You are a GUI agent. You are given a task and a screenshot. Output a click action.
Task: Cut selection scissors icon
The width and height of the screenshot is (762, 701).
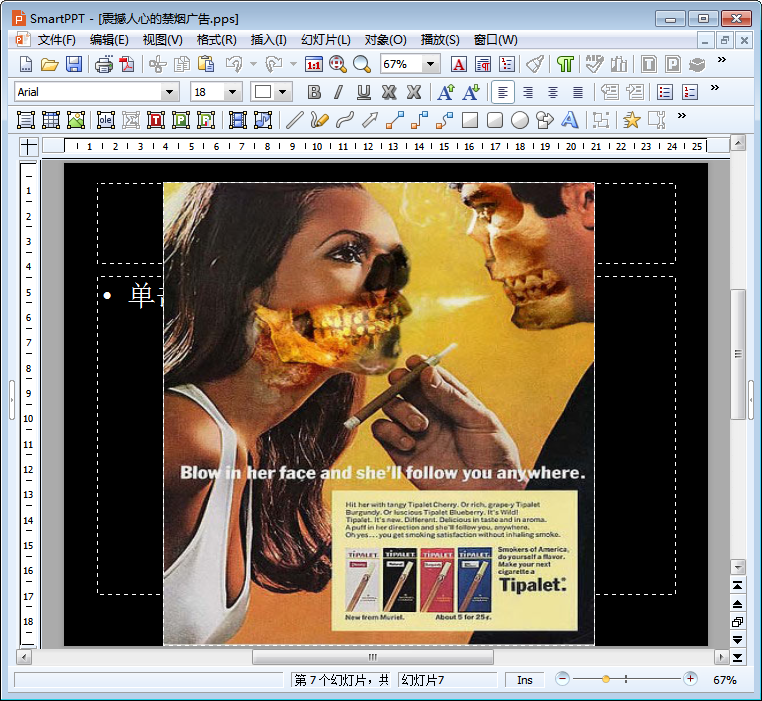click(157, 64)
